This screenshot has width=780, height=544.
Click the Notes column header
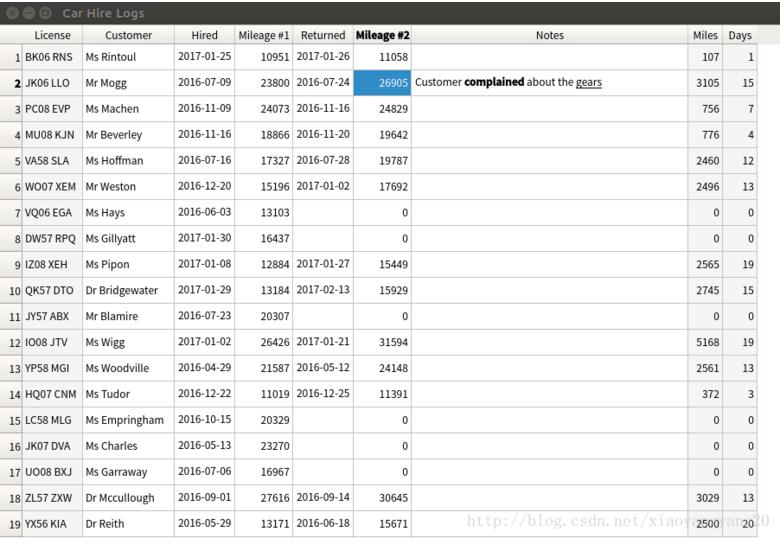tap(550, 35)
